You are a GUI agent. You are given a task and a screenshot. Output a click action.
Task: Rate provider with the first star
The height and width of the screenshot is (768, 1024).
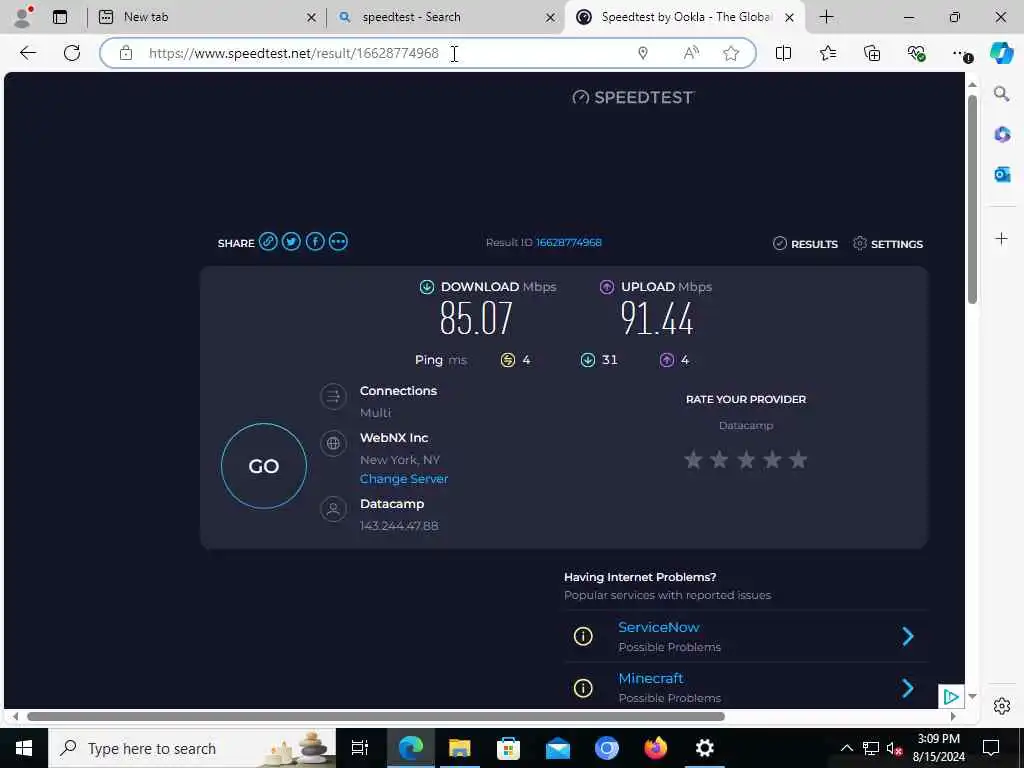coord(694,460)
